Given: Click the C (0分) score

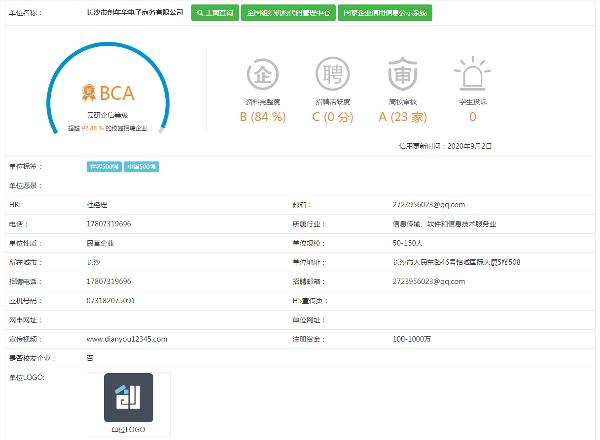Looking at the screenshot, I should click(331, 117).
